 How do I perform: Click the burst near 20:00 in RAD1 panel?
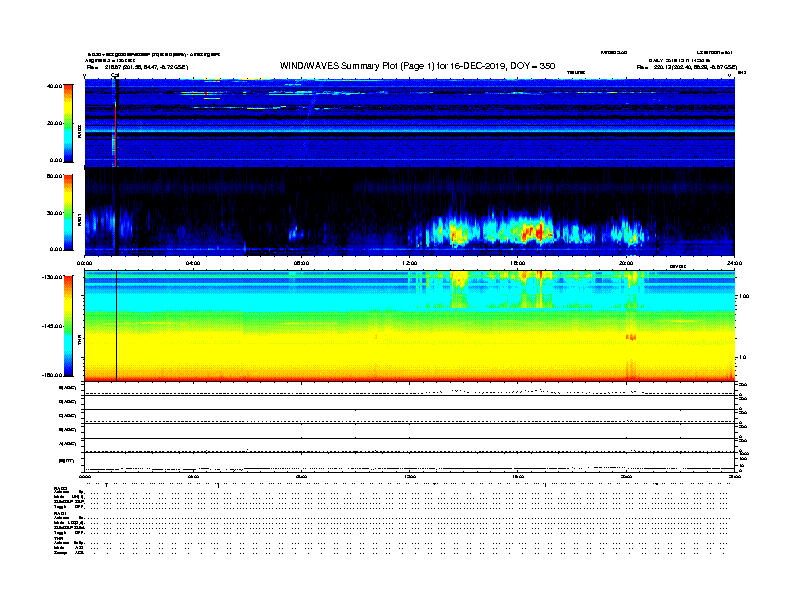click(626, 233)
